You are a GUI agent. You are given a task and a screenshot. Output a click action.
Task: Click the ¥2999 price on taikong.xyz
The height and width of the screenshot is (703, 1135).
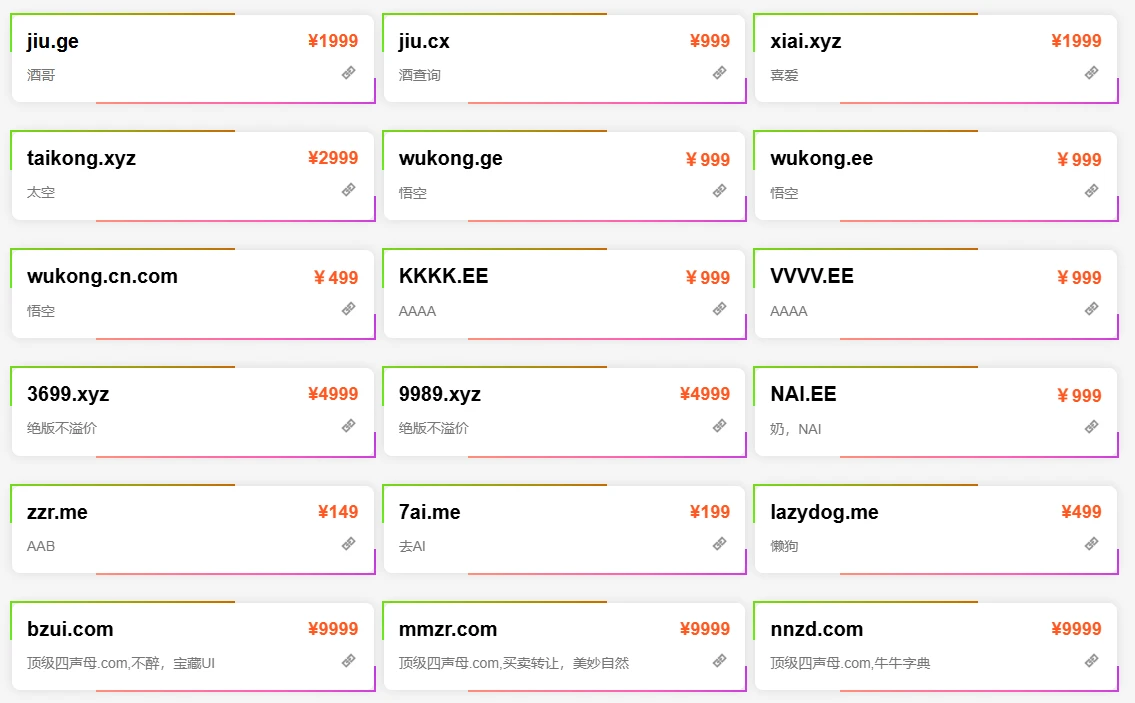click(332, 158)
